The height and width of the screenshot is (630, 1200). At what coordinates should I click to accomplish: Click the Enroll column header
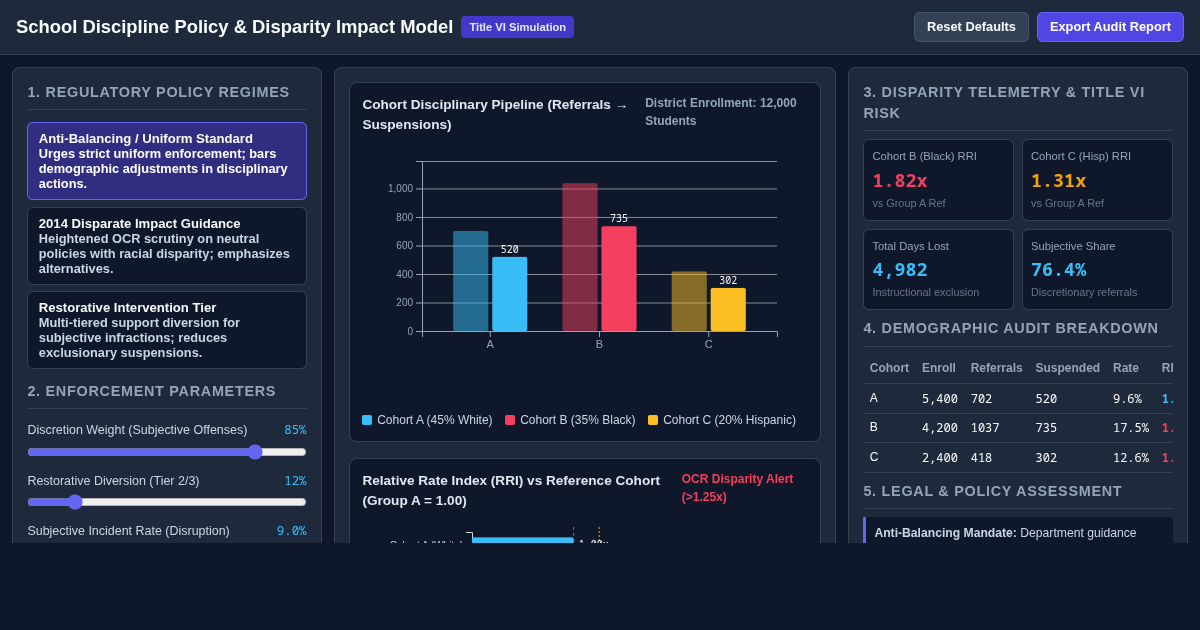[939, 368]
